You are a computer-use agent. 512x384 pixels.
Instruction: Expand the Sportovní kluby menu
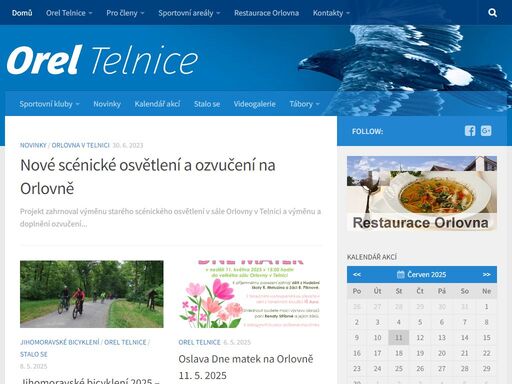[49, 104]
